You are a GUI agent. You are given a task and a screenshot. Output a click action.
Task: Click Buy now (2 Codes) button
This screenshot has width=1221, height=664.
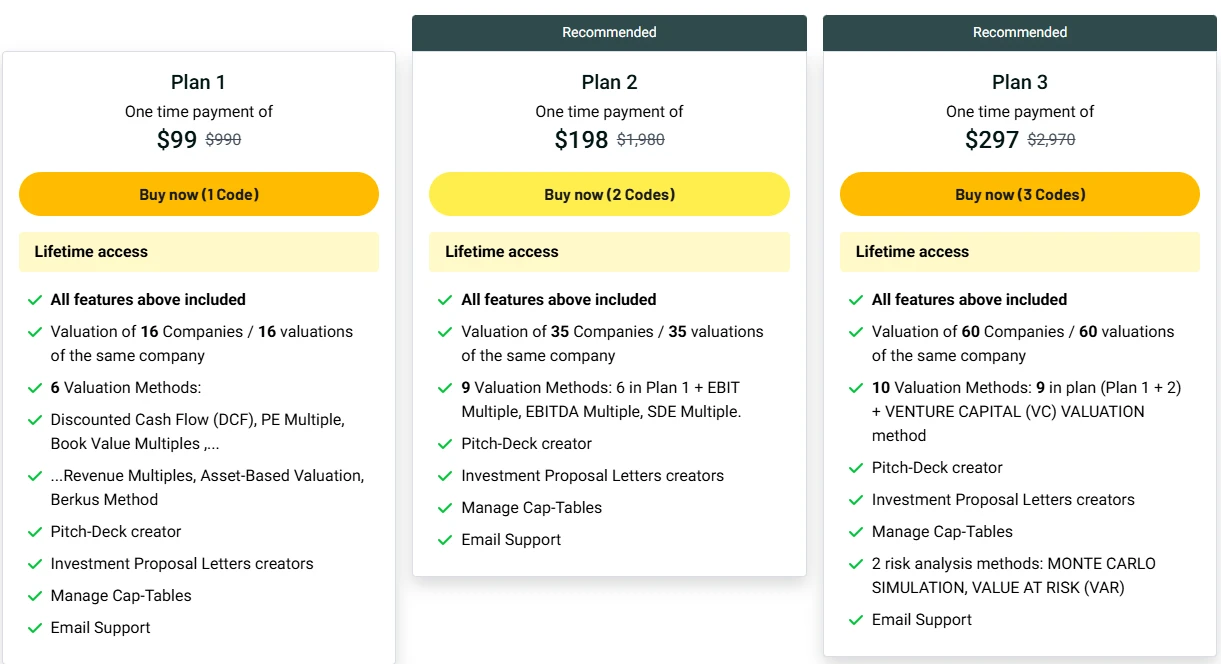tap(609, 194)
